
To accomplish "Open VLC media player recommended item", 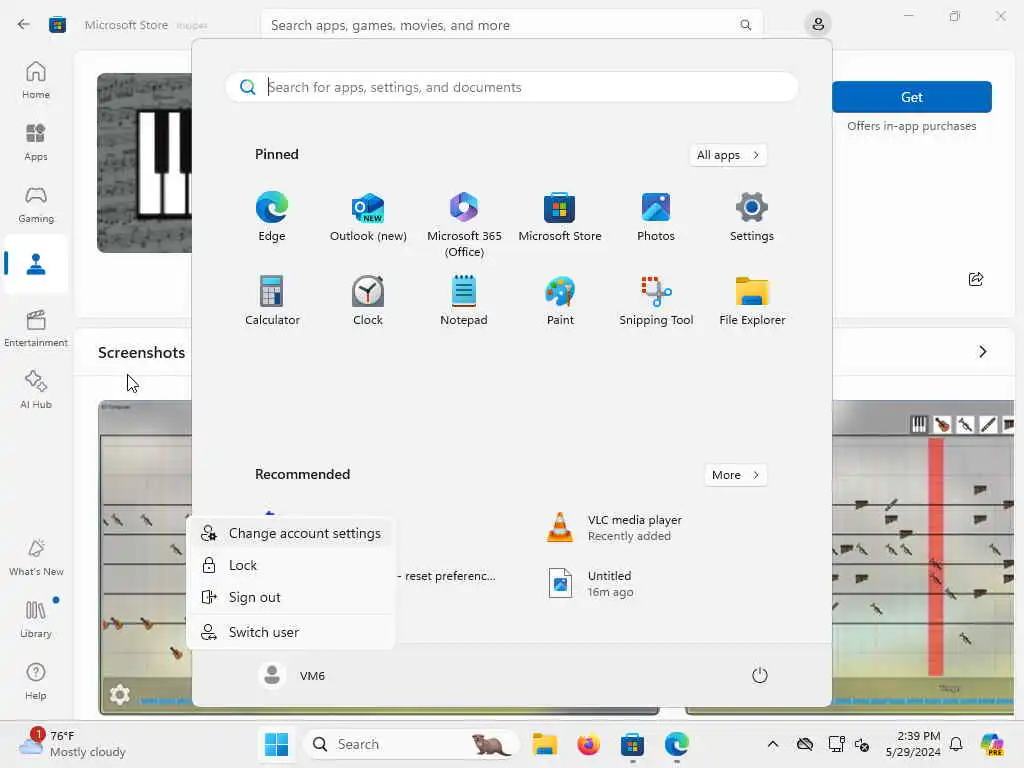I will pos(614,528).
